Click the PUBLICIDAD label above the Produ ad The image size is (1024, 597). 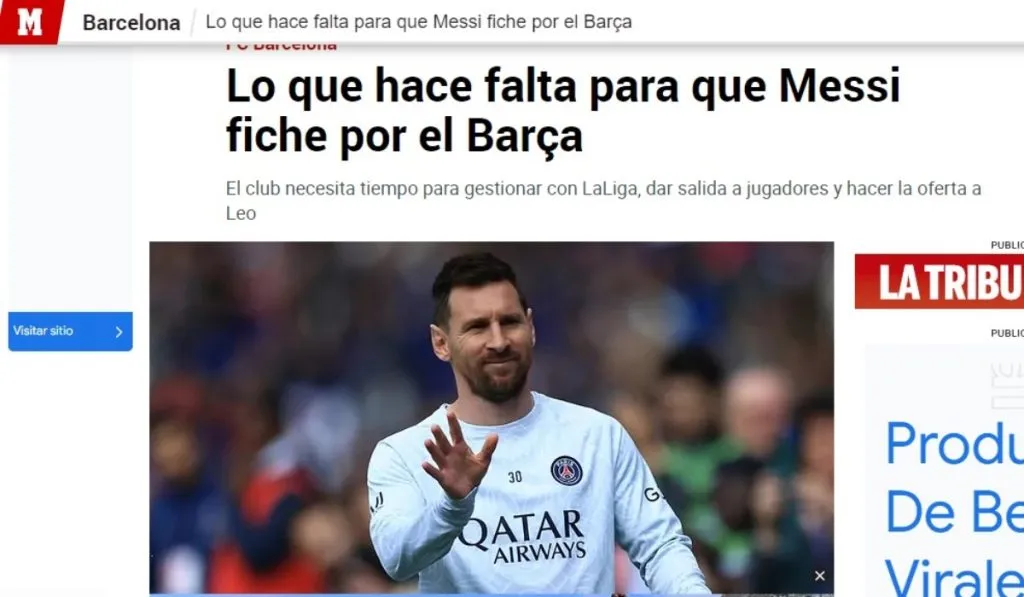point(1007,333)
